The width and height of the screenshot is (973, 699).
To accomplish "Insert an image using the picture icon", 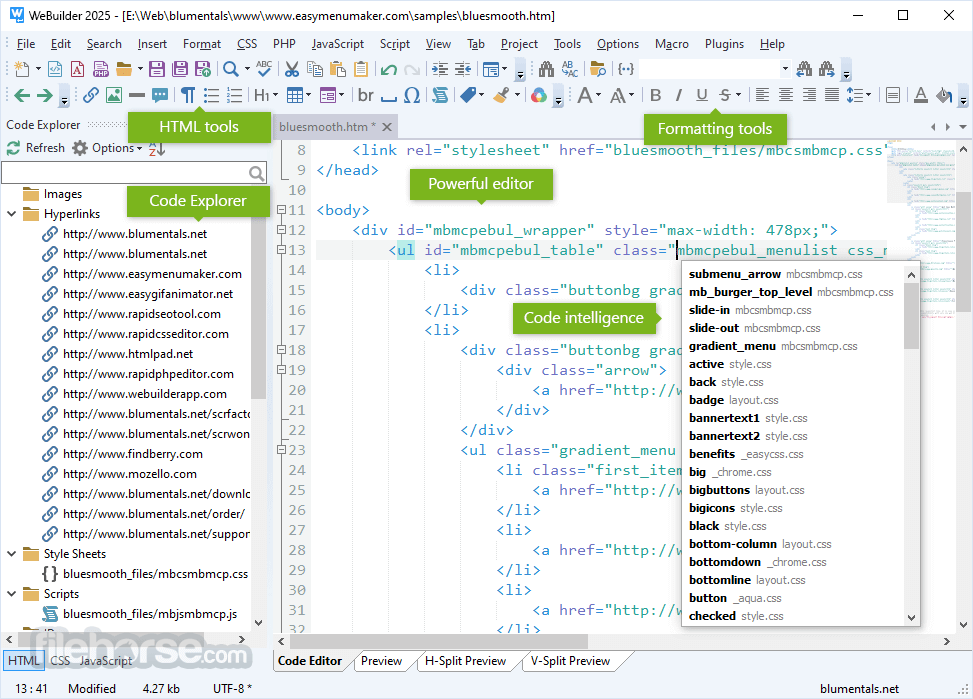I will [114, 96].
